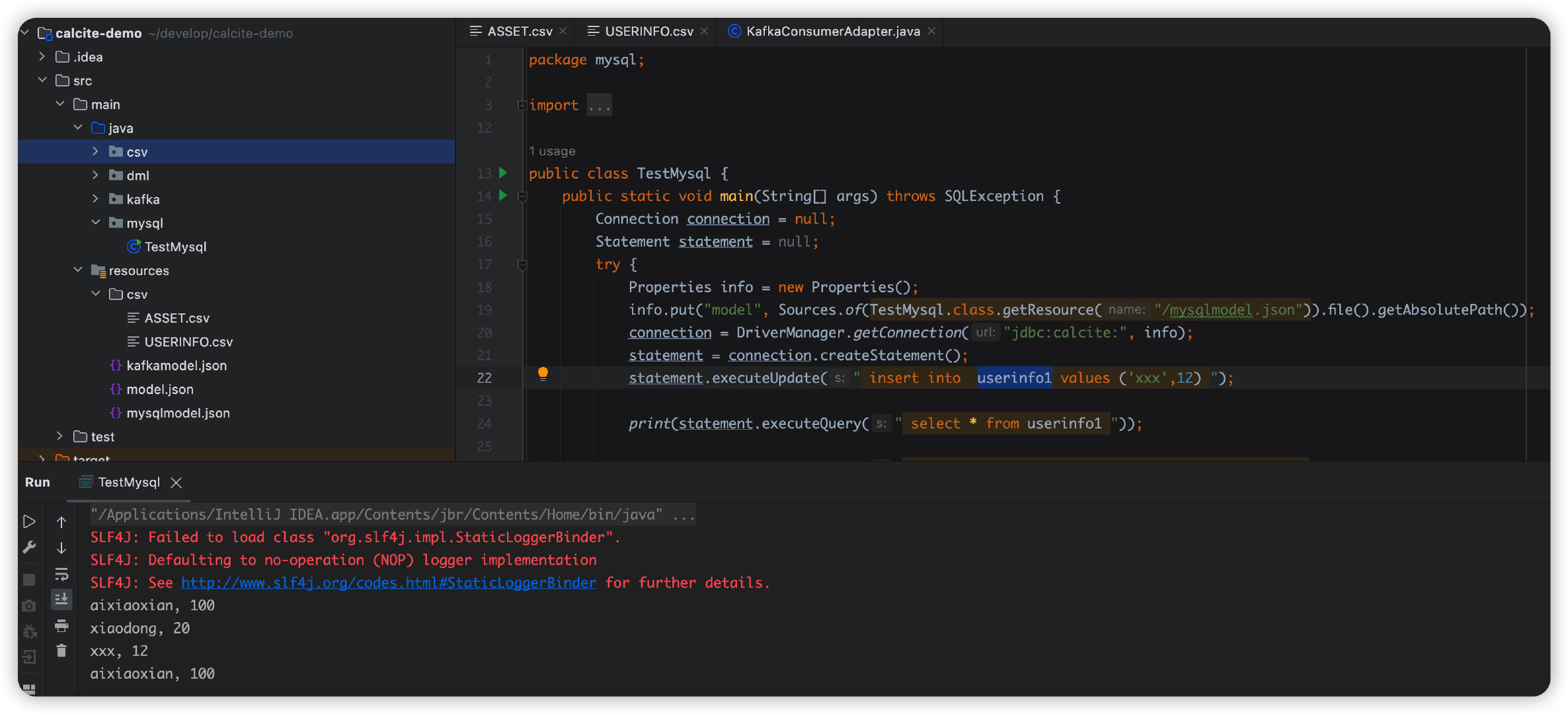Close the ASSET.csv editor tab

563,31
